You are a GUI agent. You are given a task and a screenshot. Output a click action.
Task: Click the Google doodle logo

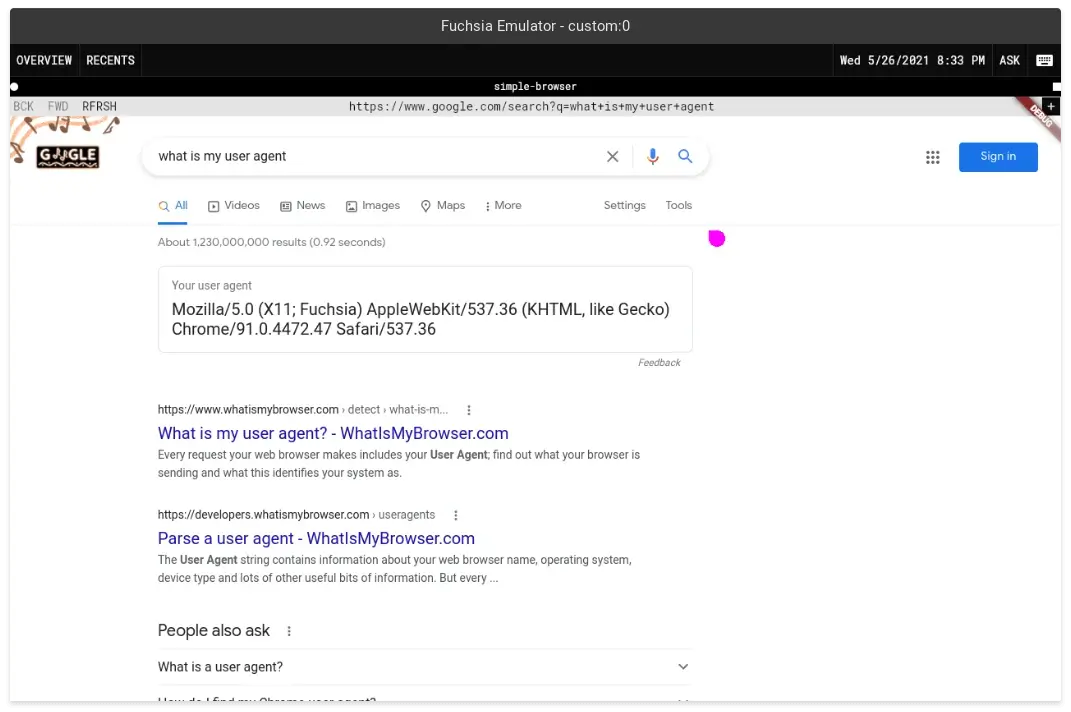(67, 156)
